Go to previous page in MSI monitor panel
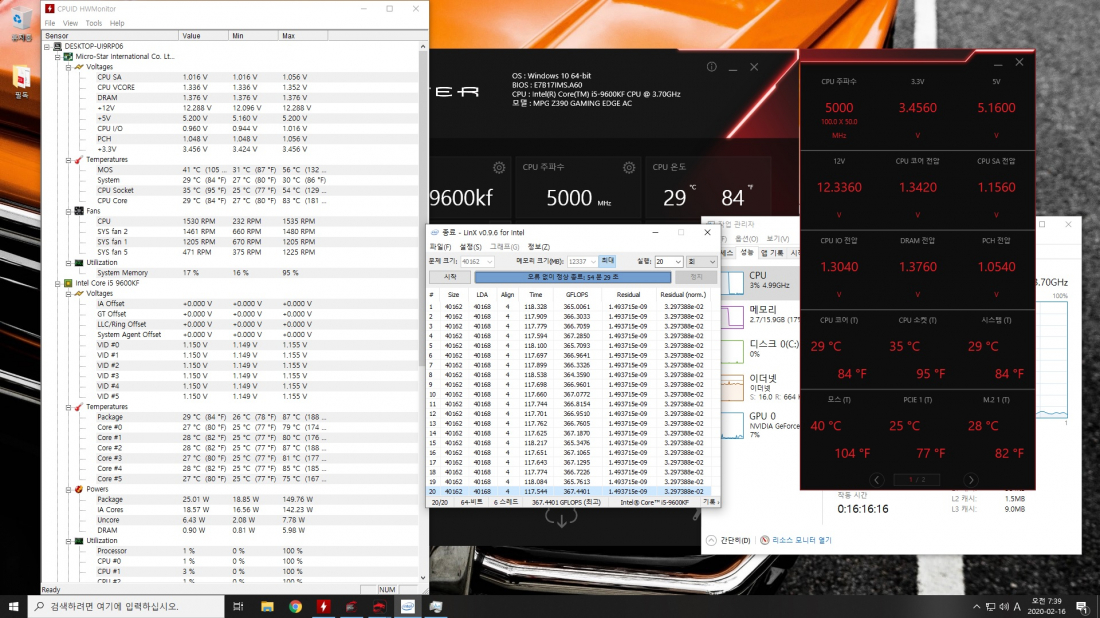Image resolution: width=1100 pixels, height=618 pixels. tap(876, 480)
